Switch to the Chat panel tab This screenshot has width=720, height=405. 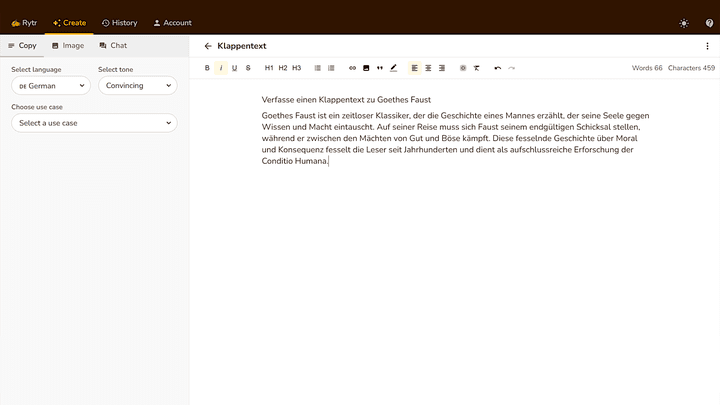coord(113,45)
